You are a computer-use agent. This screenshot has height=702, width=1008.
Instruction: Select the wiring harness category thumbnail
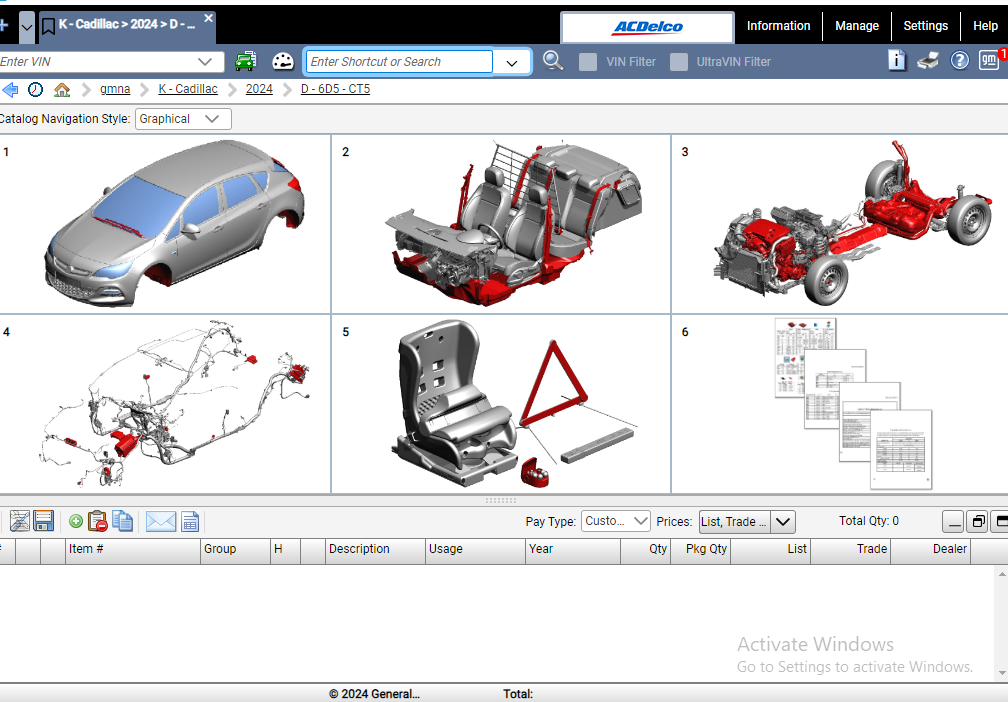tap(165, 404)
